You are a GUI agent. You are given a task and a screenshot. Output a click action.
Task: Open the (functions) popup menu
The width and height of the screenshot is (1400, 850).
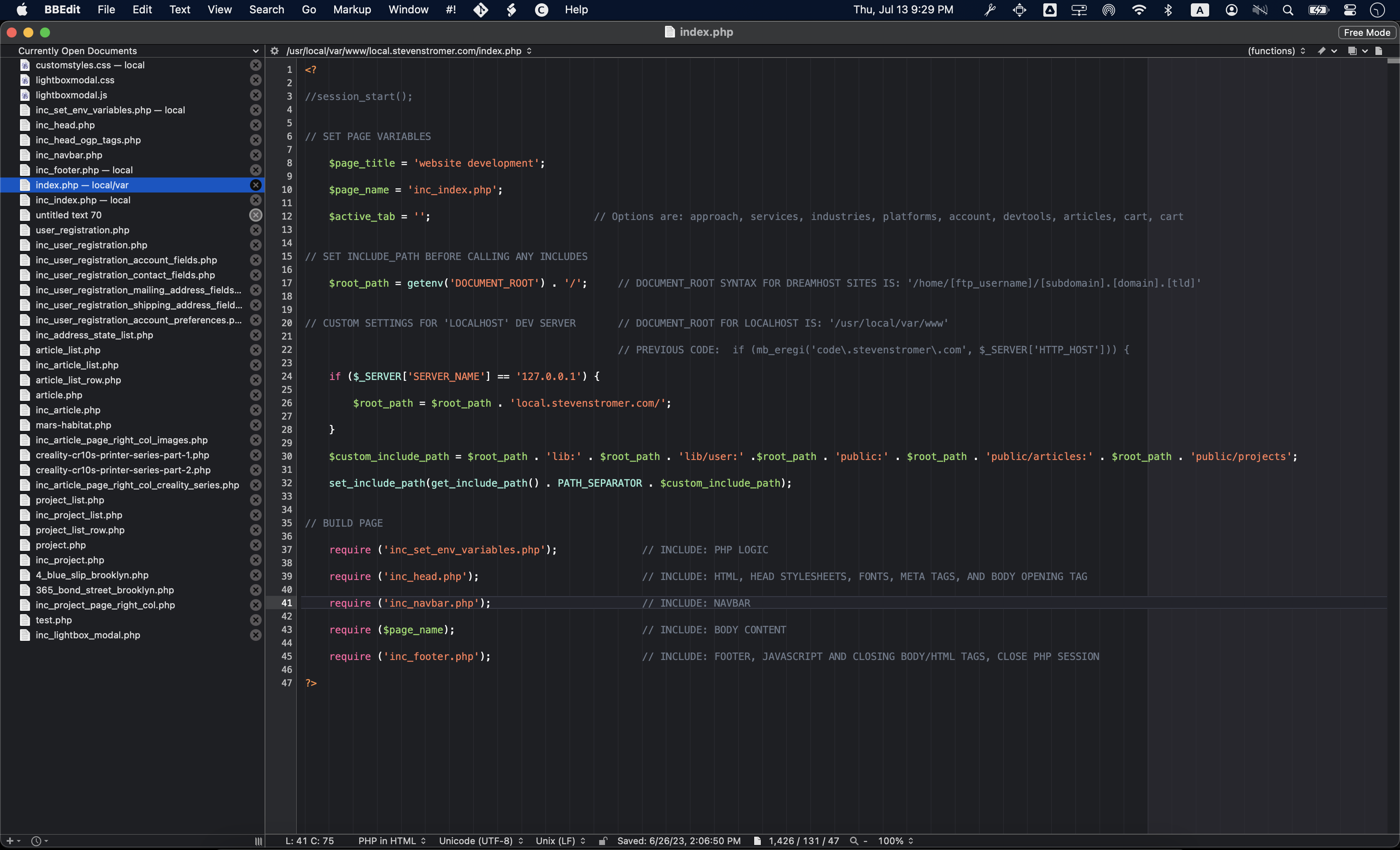pyautogui.click(x=1275, y=50)
